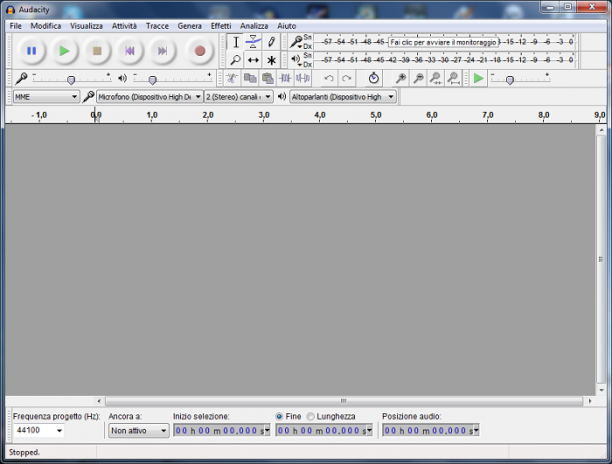The width and height of the screenshot is (612, 464).
Task: Click the Paste toolbar icon
Action: coord(267,78)
